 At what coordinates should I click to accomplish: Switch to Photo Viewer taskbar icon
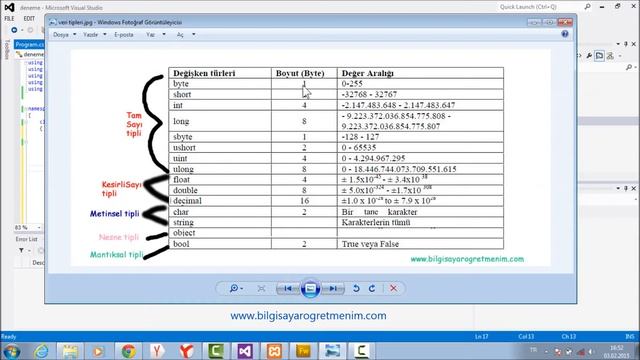[x=332, y=351]
